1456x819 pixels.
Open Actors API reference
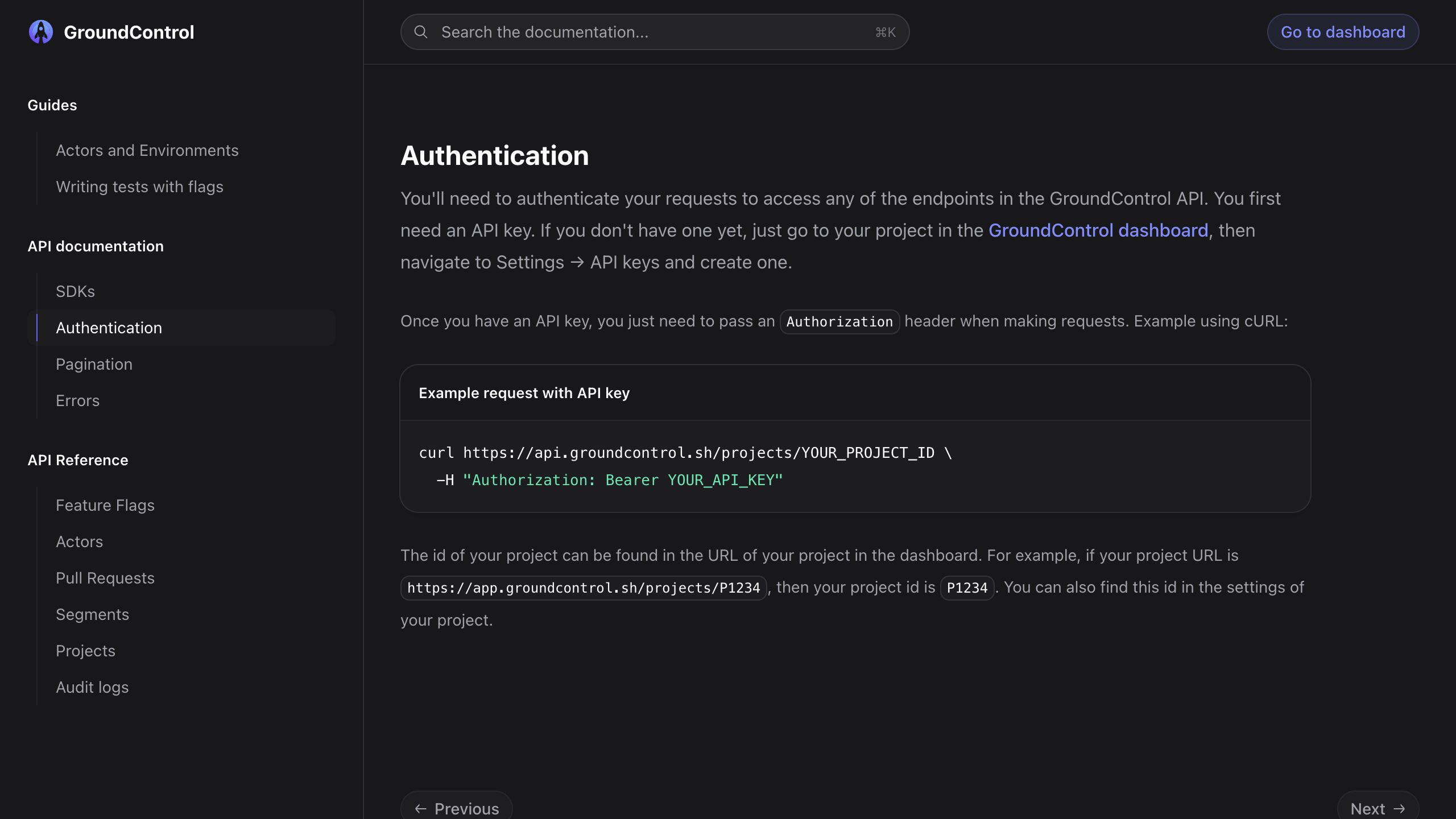[80, 541]
